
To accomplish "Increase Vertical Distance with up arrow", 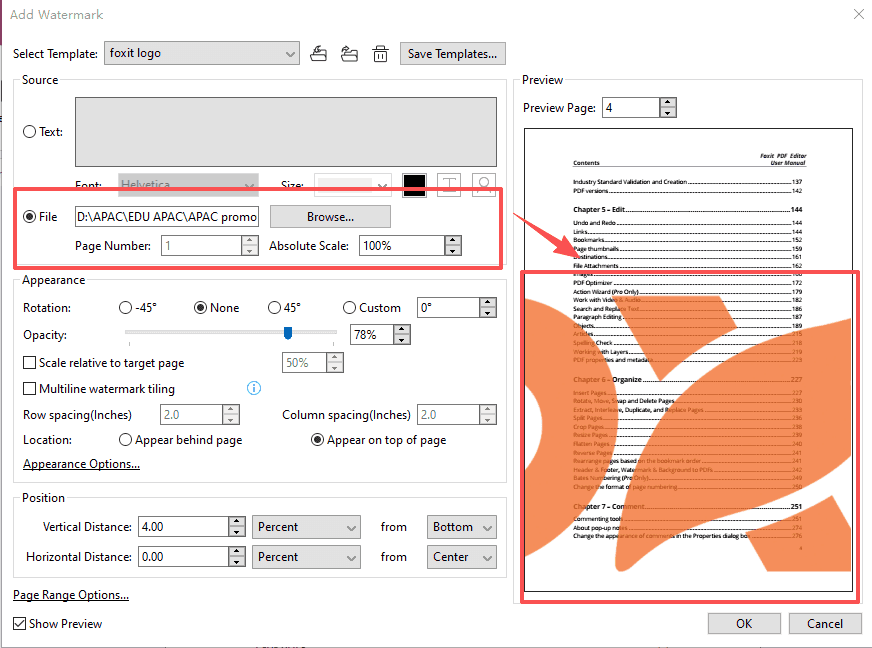I will [x=237, y=522].
